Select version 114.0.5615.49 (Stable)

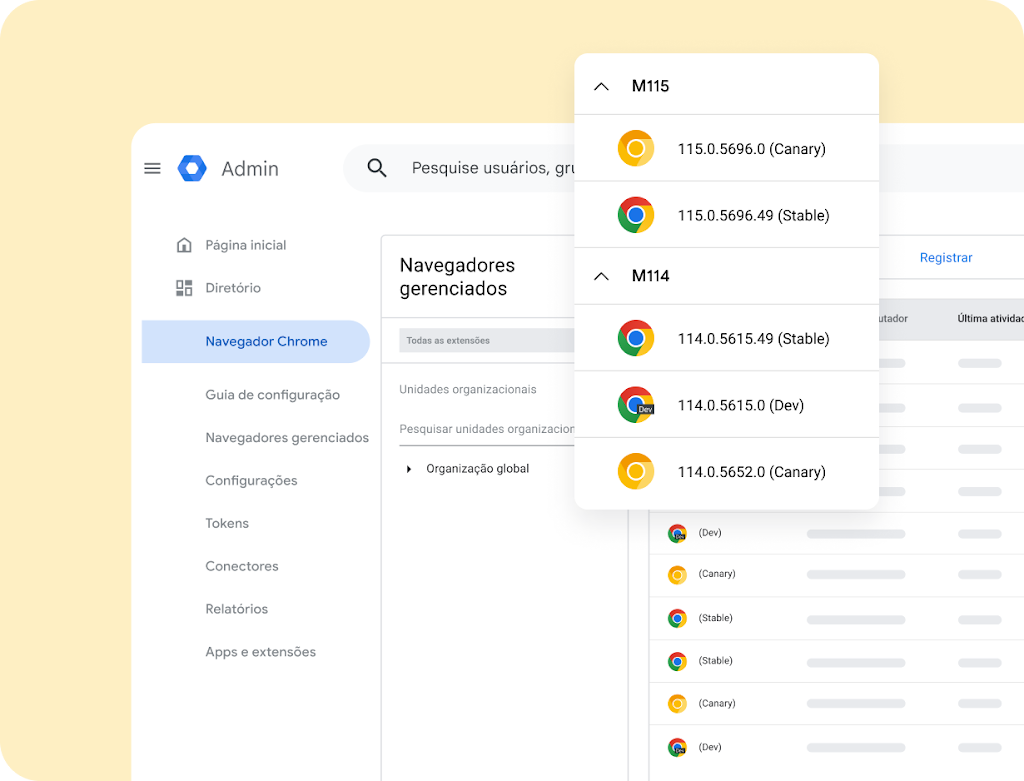(753, 339)
